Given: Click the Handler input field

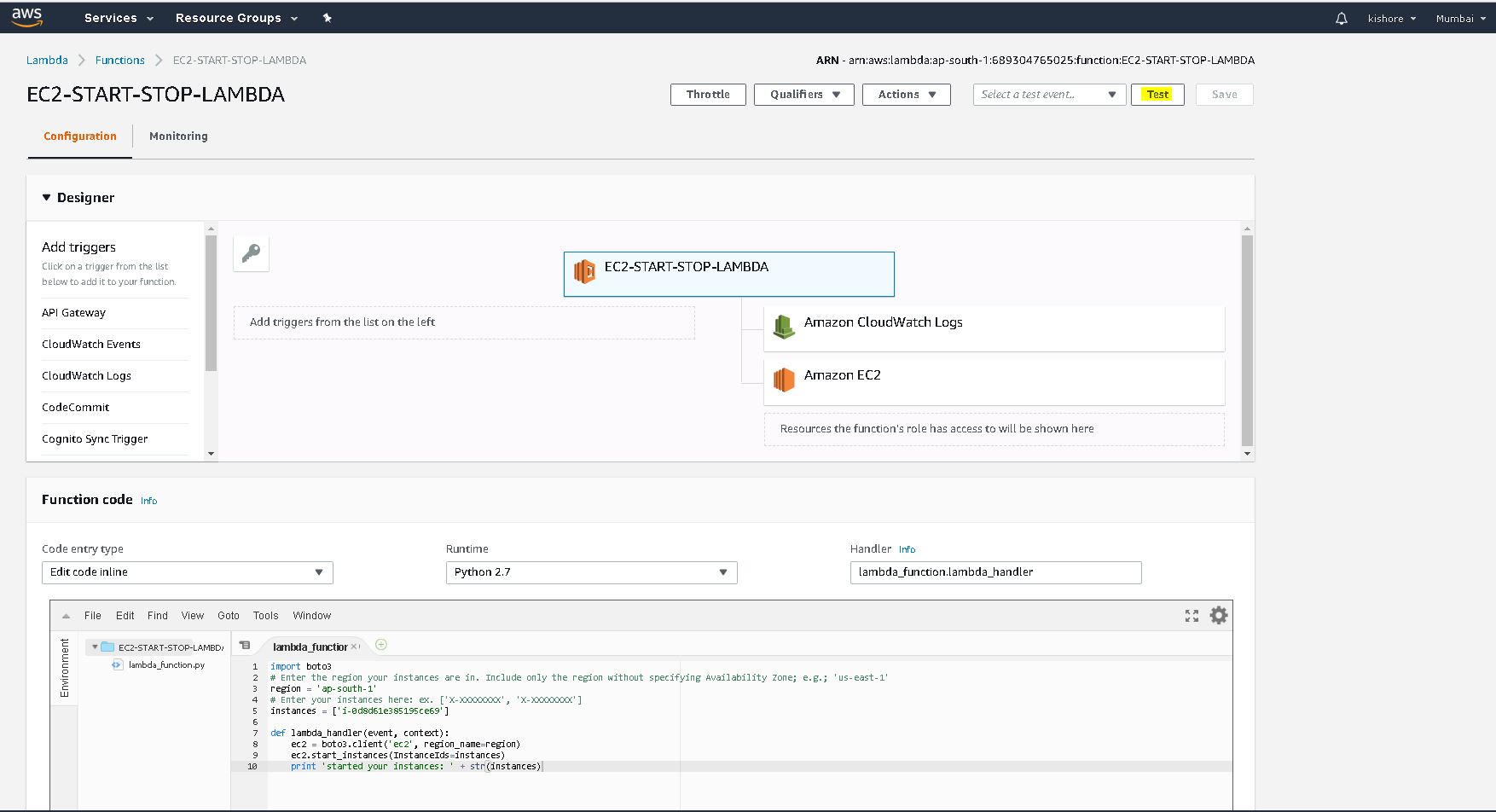Looking at the screenshot, I should 994,572.
